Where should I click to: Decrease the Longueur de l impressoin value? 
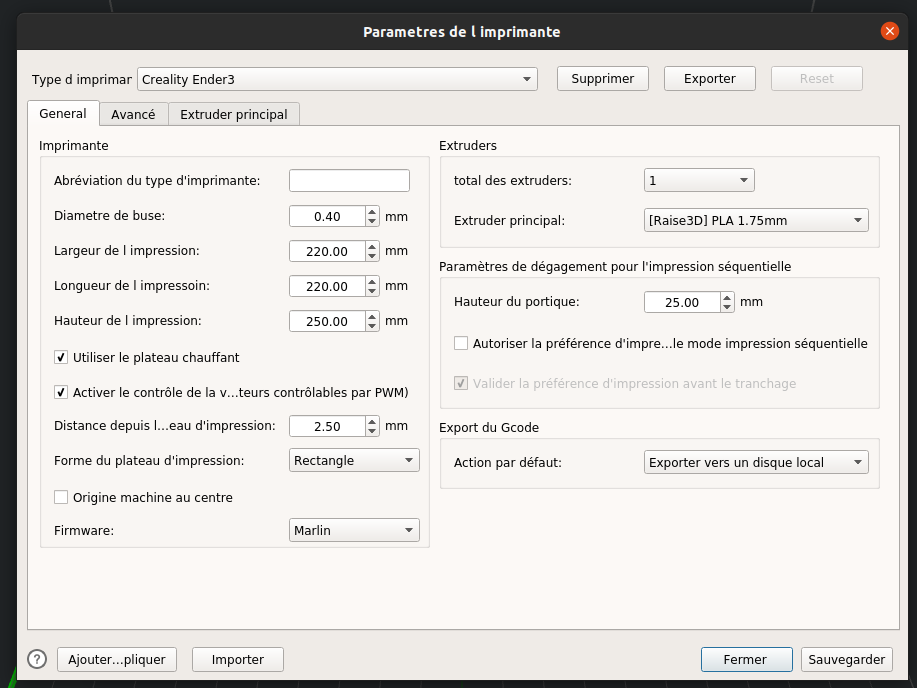click(x=372, y=291)
